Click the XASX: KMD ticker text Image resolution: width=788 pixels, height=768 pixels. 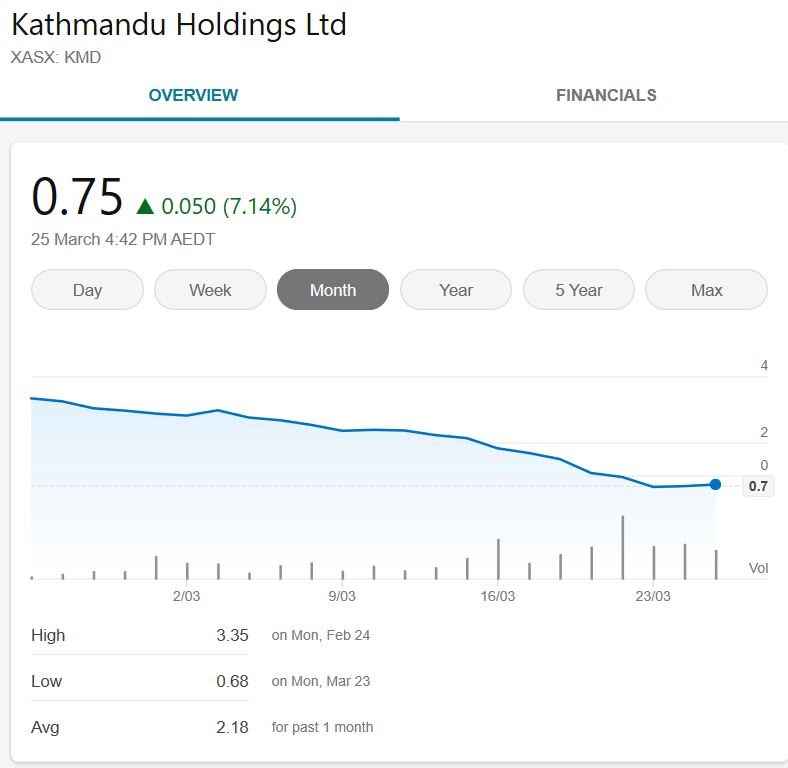click(x=56, y=58)
